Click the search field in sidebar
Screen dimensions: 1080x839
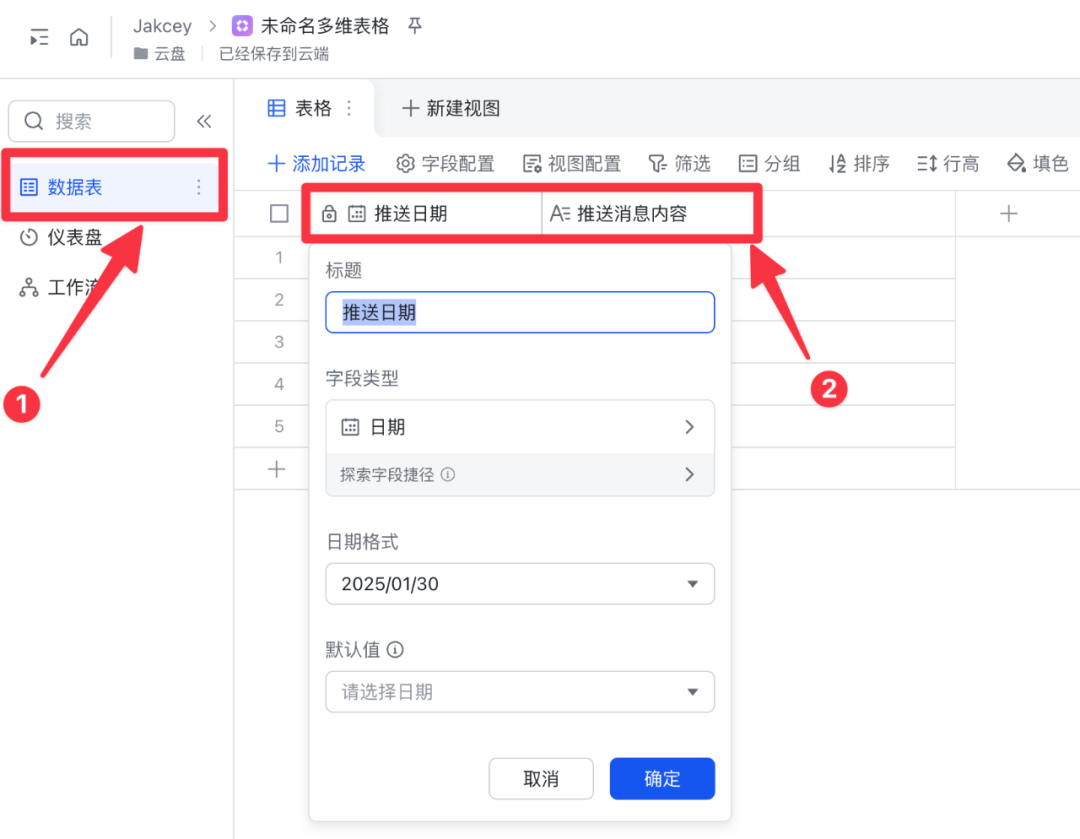tap(92, 121)
